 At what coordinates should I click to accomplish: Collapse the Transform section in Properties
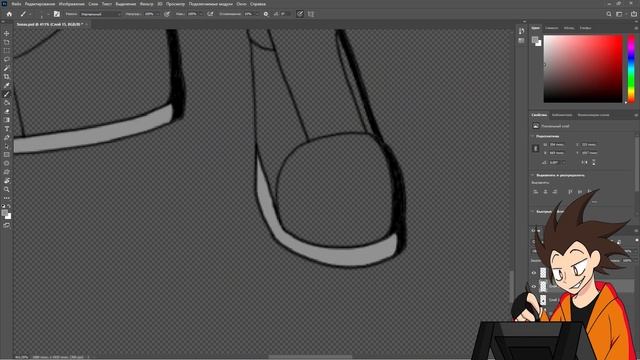click(533, 136)
